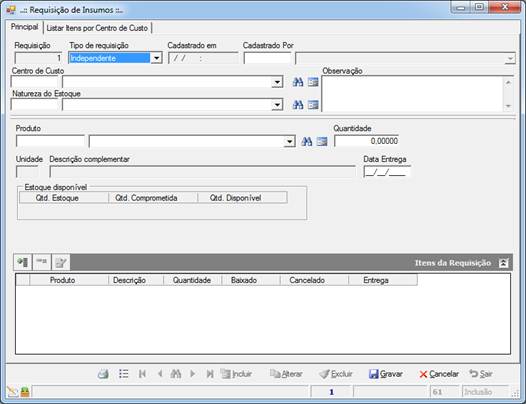This screenshot has height=404, width=526.
Task: Click Baixado column header
Action: (x=251, y=280)
